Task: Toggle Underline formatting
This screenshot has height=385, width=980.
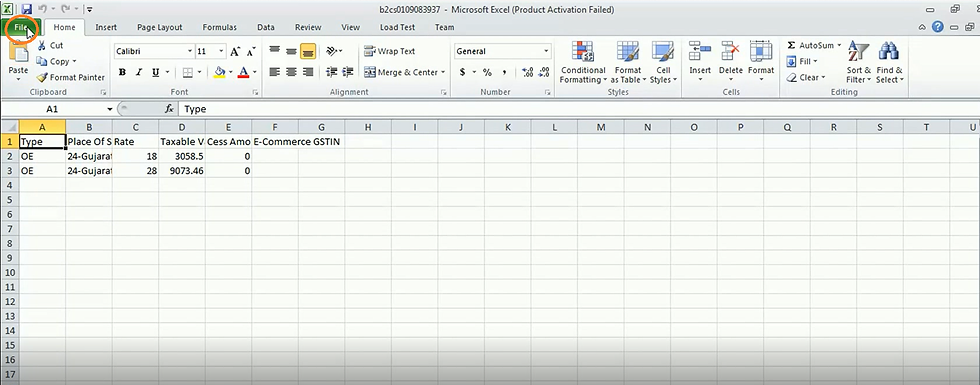Action: [x=156, y=72]
